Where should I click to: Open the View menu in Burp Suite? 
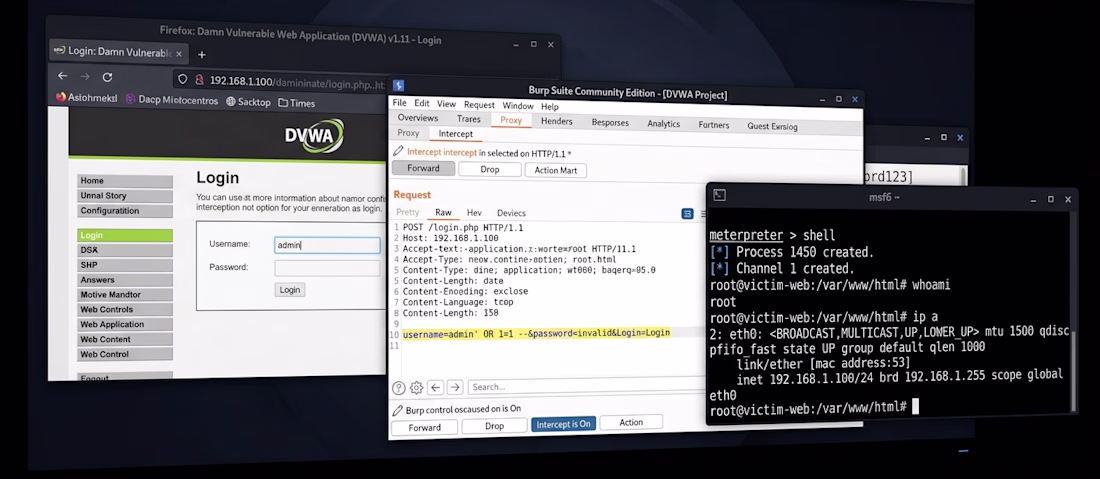coord(446,104)
